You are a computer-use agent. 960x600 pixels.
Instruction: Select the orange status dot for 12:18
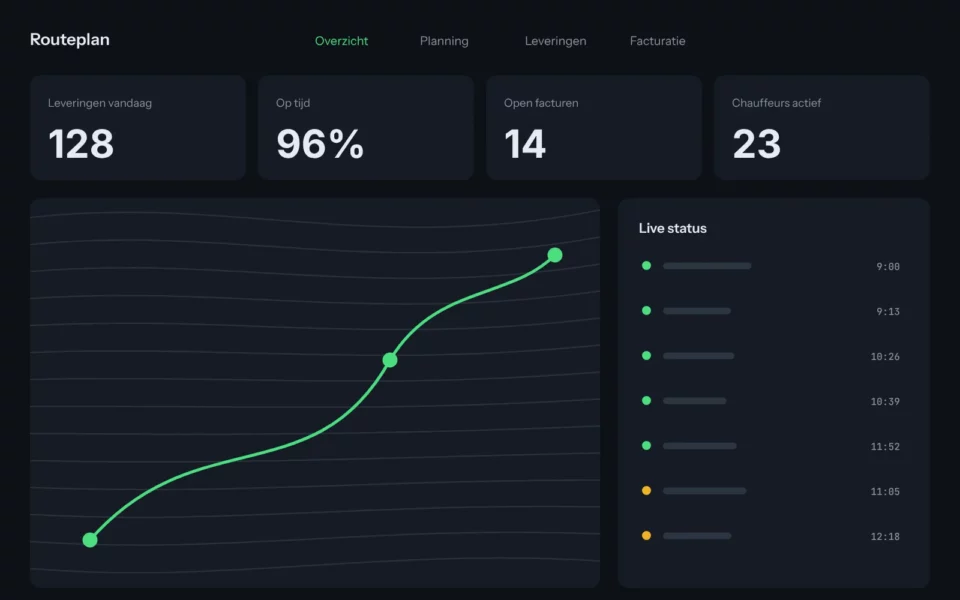646,536
